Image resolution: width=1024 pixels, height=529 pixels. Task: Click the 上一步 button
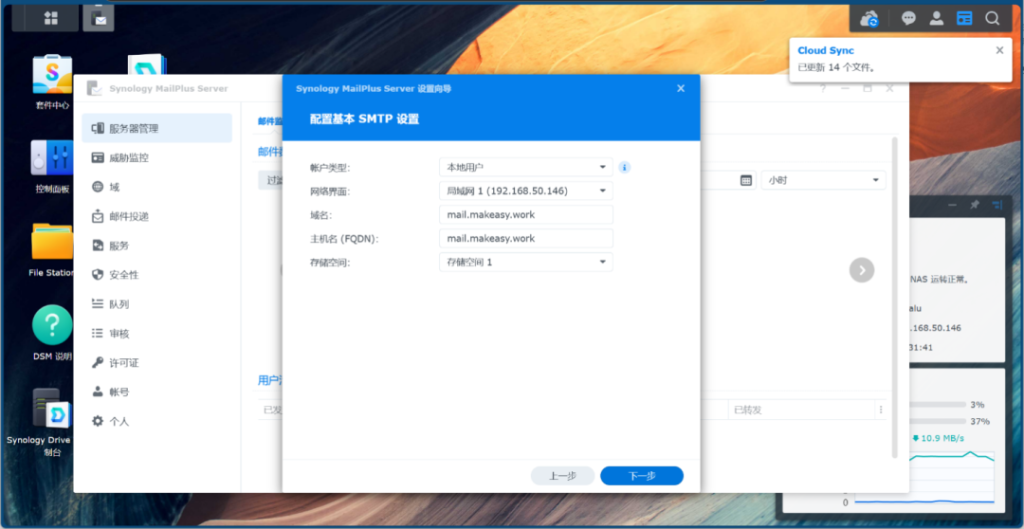tap(562, 475)
